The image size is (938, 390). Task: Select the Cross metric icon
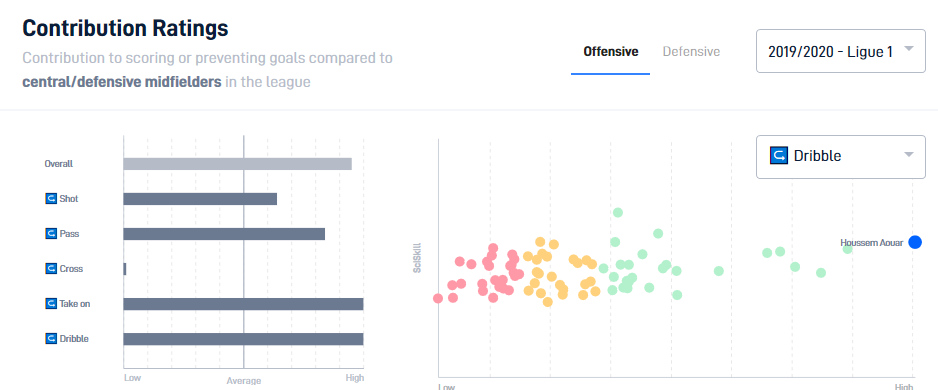[x=51, y=269]
